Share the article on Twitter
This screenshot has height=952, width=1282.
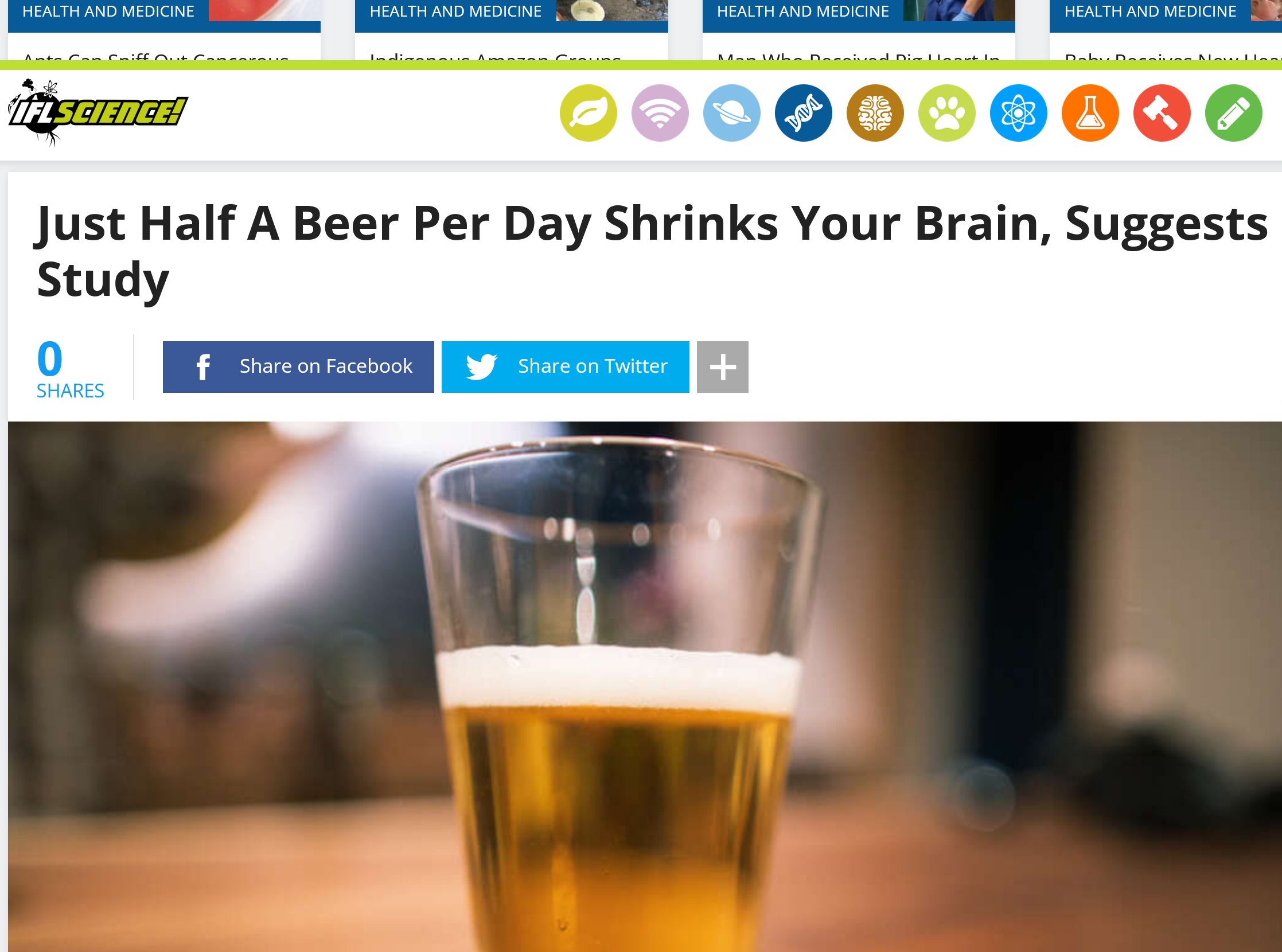[565, 367]
